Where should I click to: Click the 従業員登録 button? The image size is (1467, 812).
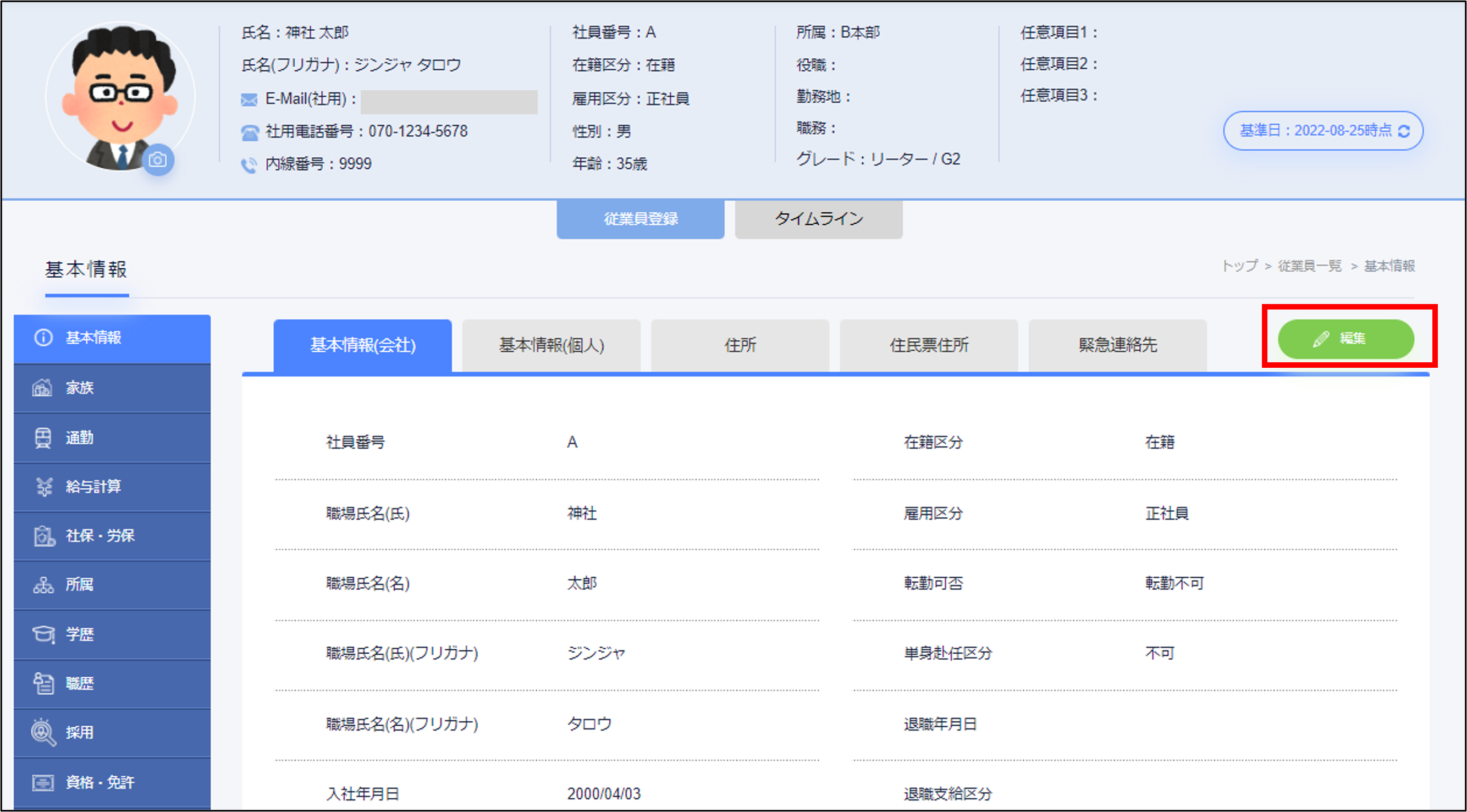tap(640, 219)
